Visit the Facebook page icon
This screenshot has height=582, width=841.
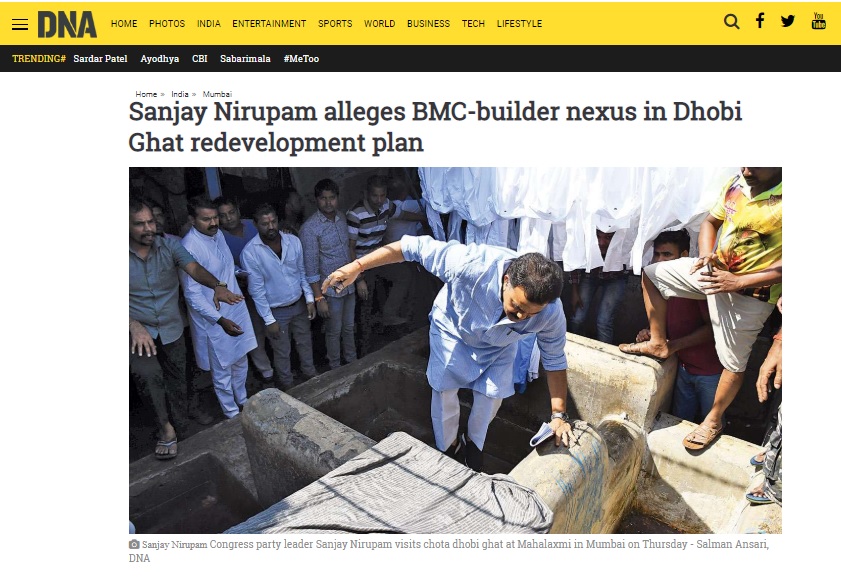pos(760,20)
